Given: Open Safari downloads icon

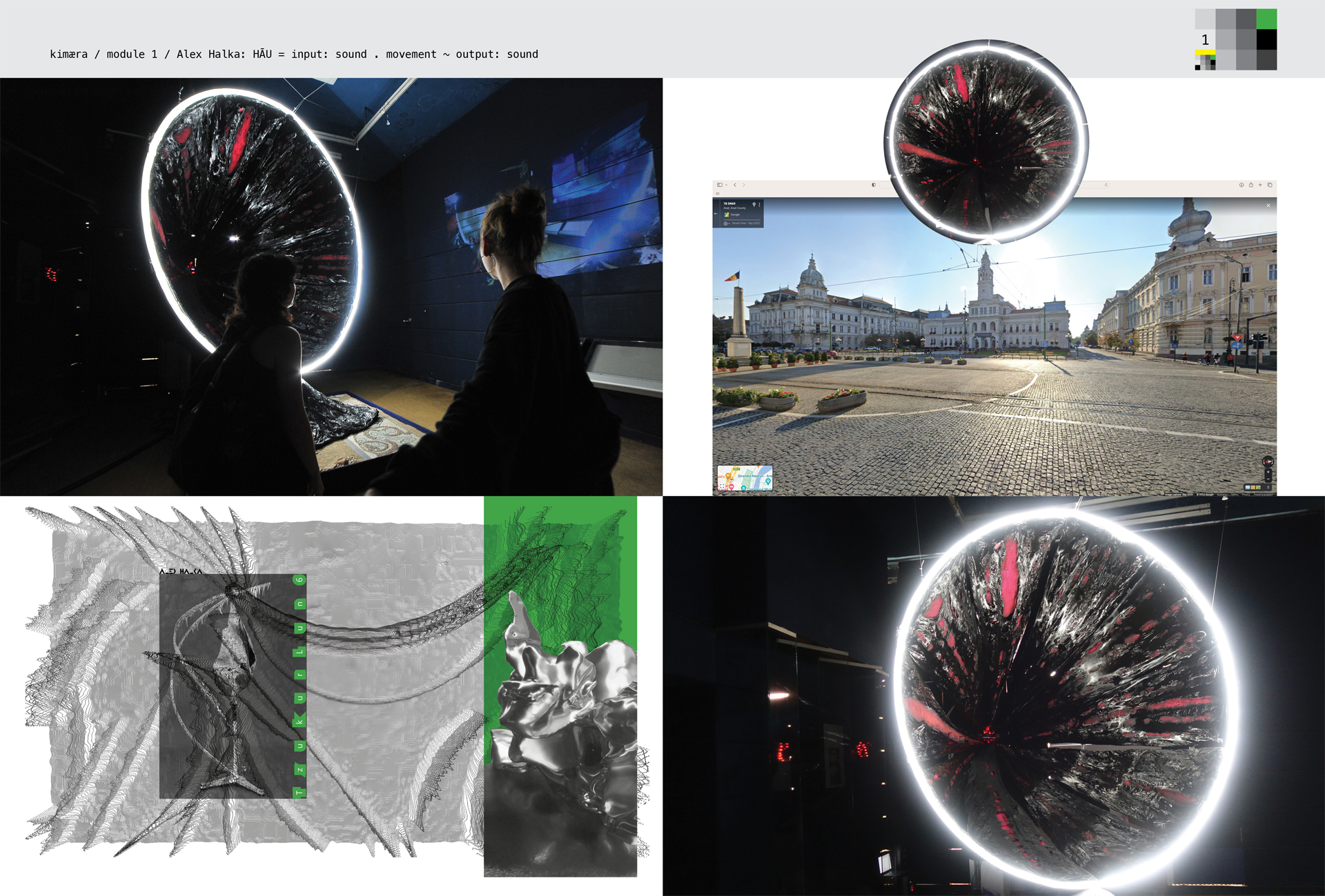Looking at the screenshot, I should [1241, 185].
